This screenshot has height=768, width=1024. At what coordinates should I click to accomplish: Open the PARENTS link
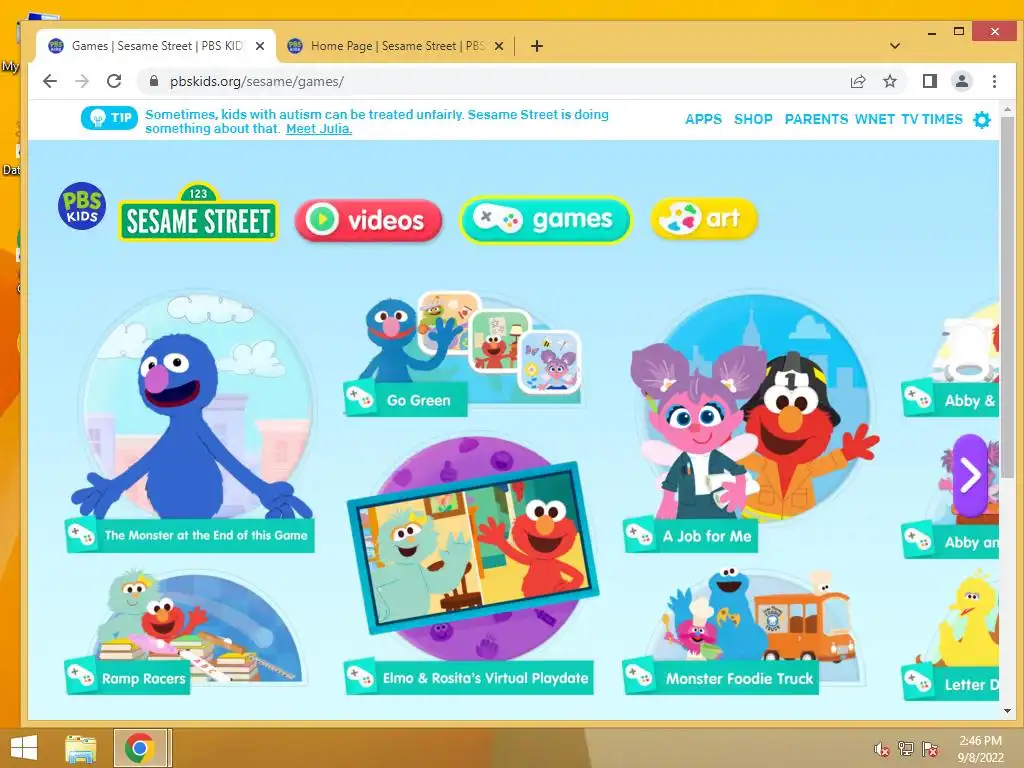click(x=816, y=120)
